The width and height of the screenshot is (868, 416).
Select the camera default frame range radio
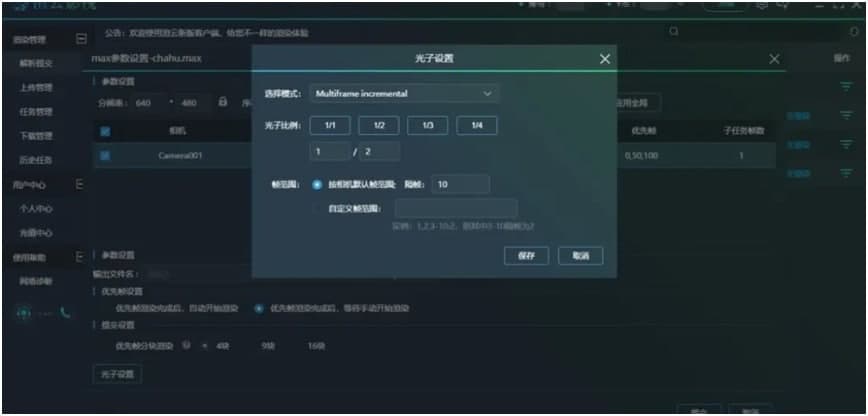[x=317, y=185]
